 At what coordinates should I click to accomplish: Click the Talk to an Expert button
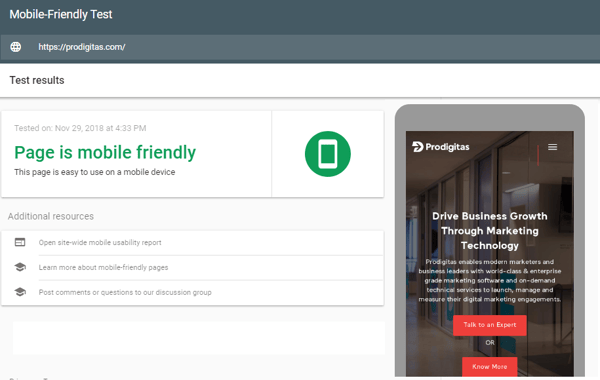click(x=489, y=325)
